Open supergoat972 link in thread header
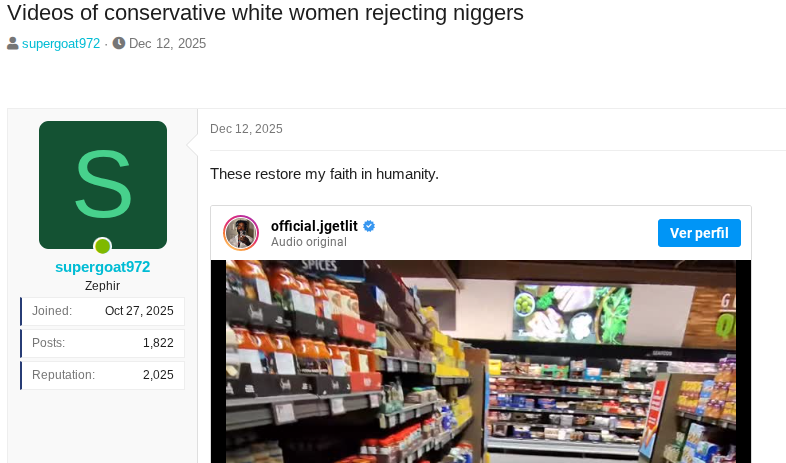 coord(61,44)
